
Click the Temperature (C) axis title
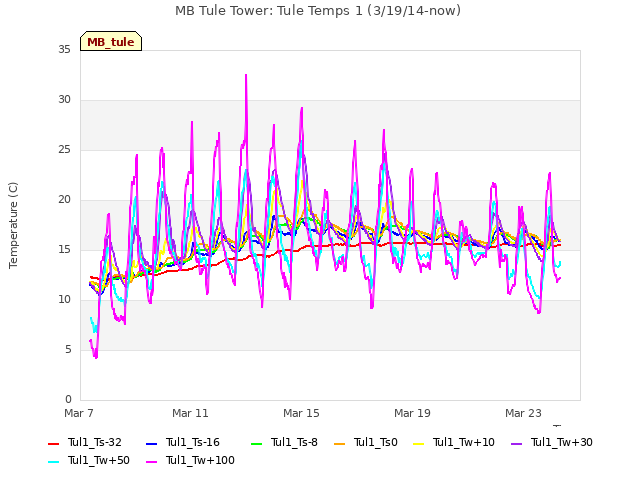(13, 225)
